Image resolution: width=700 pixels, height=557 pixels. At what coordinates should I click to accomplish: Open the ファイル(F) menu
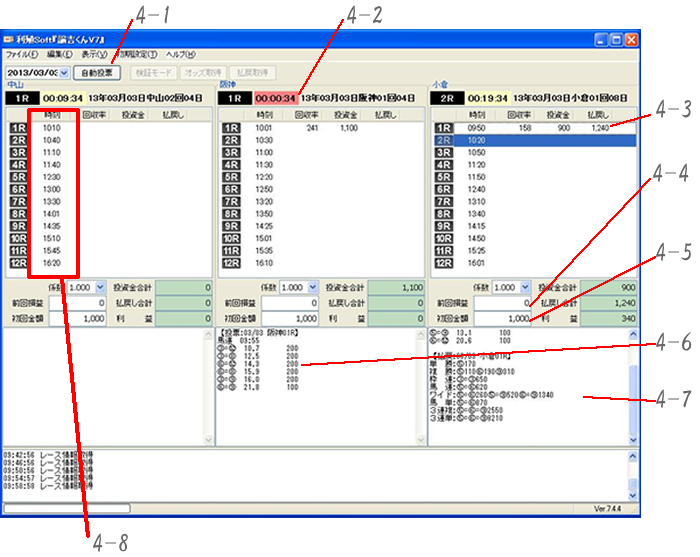(21, 54)
